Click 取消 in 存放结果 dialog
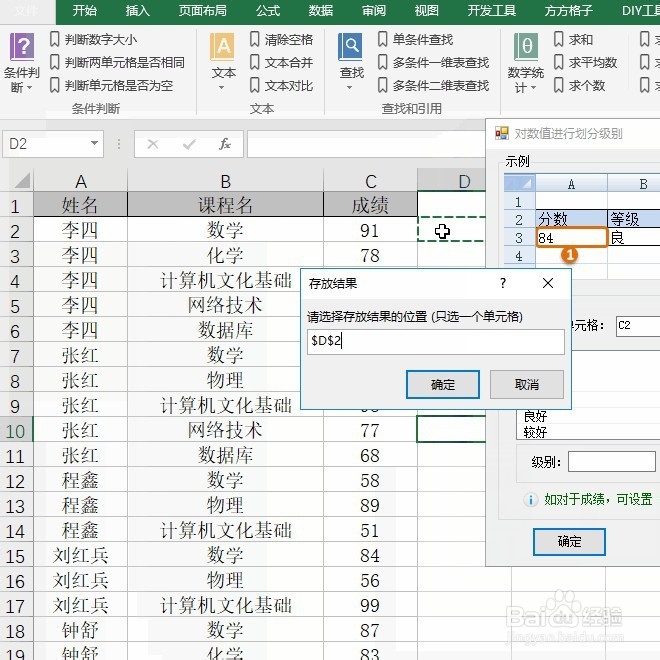 [527, 384]
